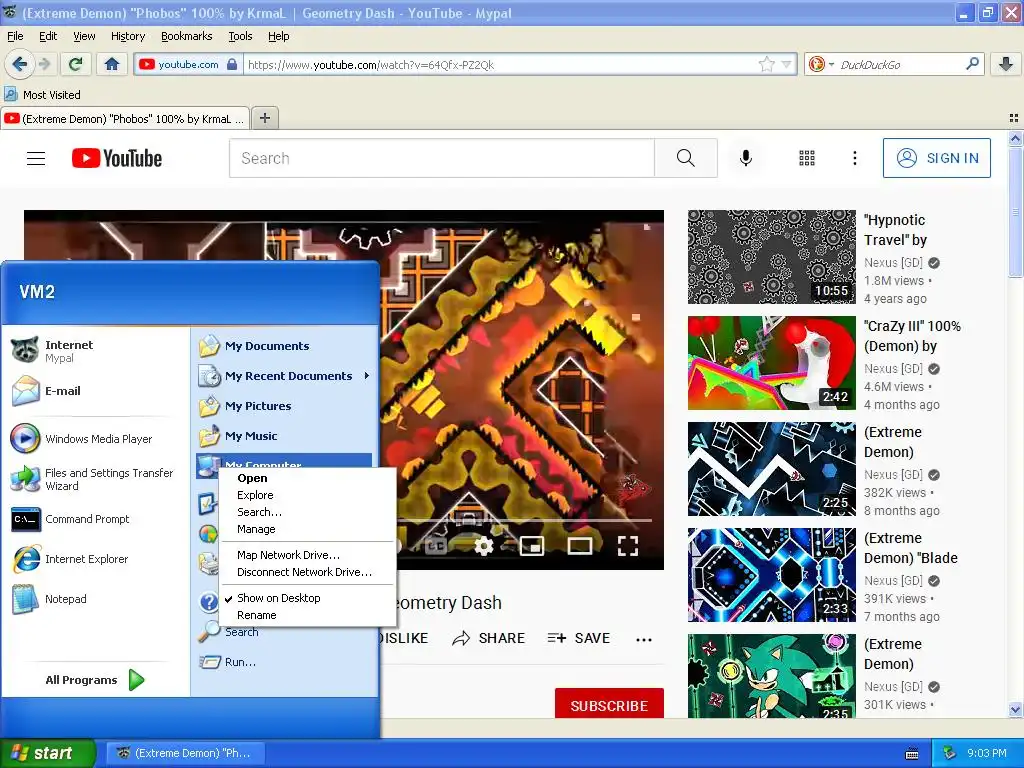This screenshot has width=1024, height=768.
Task: Switch video to theater mode
Action: click(x=579, y=545)
